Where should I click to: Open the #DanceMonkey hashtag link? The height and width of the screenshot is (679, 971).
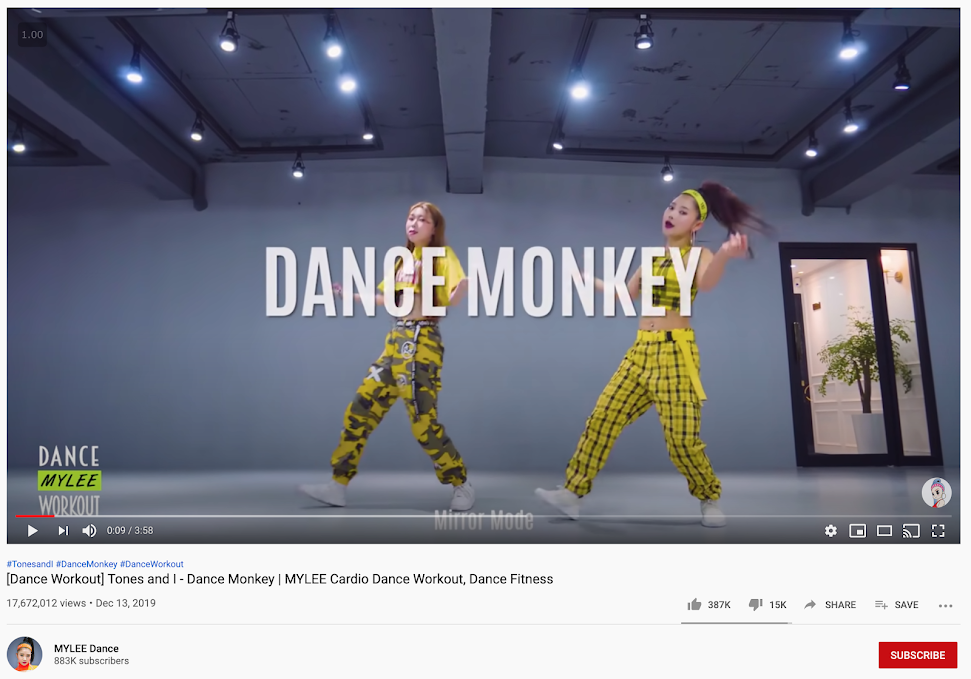click(x=87, y=564)
